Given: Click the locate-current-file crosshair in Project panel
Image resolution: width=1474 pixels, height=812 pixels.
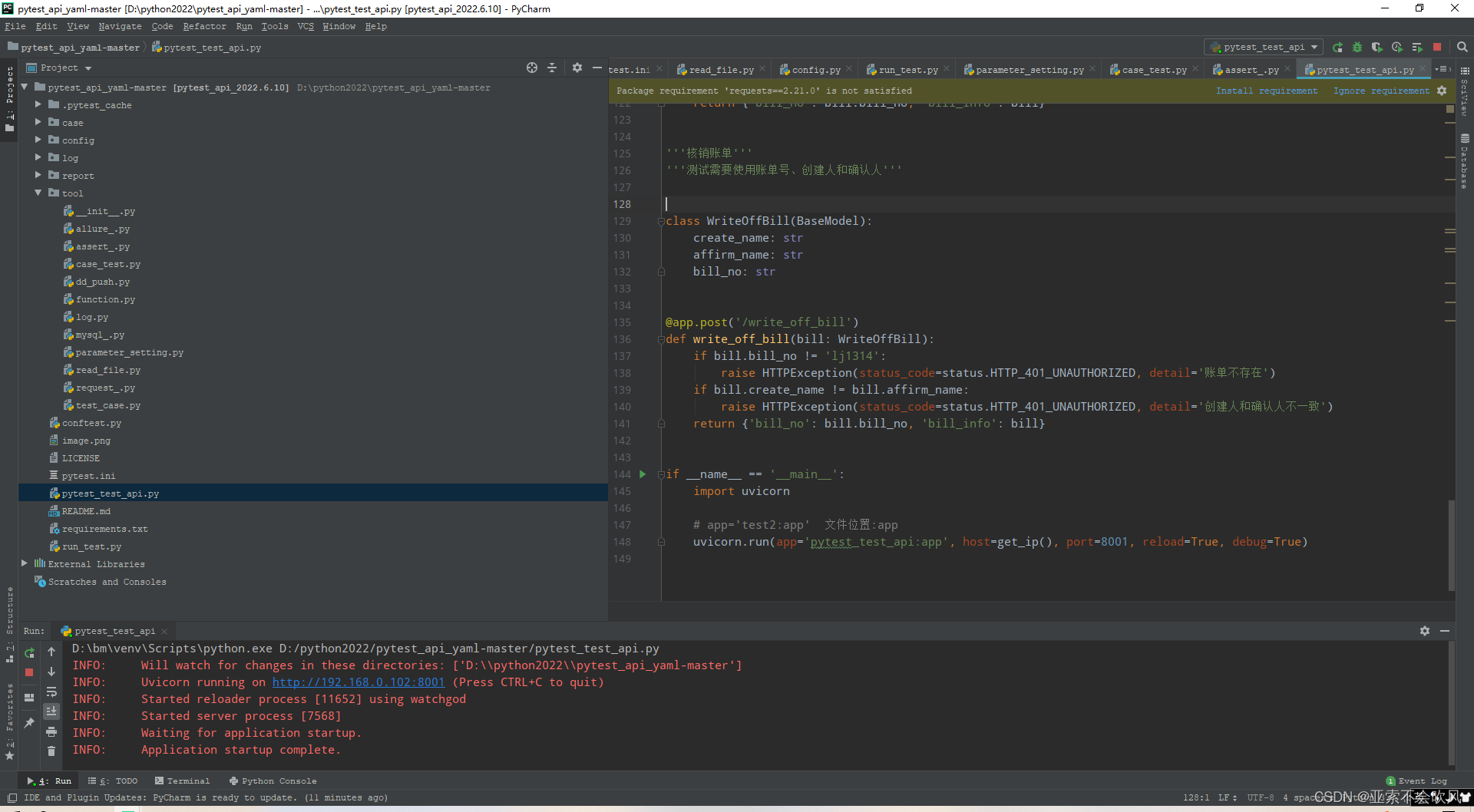Looking at the screenshot, I should (532, 68).
